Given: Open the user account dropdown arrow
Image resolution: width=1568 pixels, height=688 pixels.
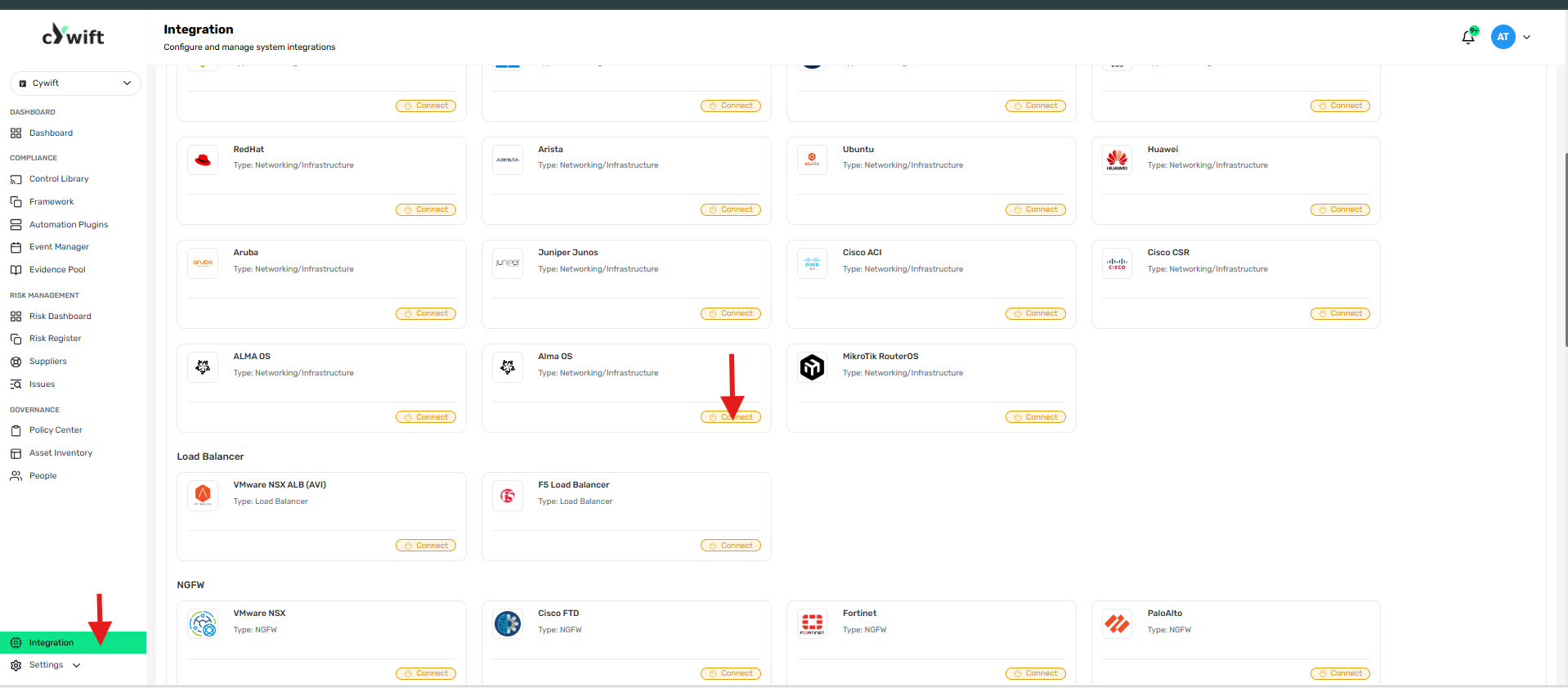Looking at the screenshot, I should click(1526, 37).
